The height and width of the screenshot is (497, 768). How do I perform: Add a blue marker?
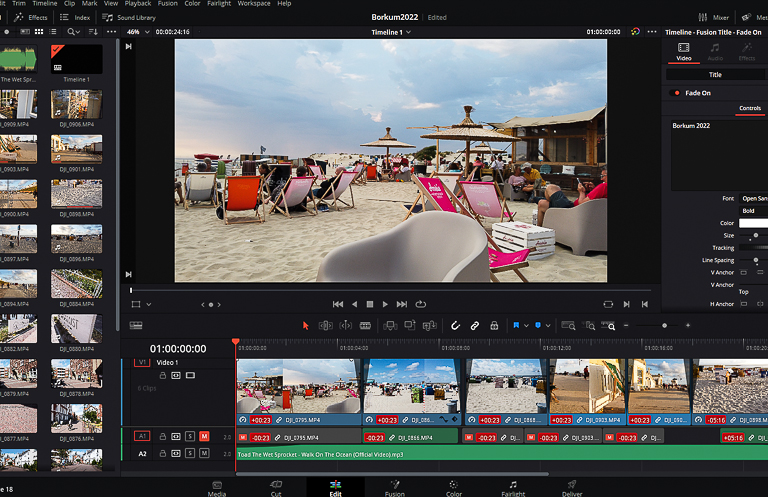click(x=538, y=325)
